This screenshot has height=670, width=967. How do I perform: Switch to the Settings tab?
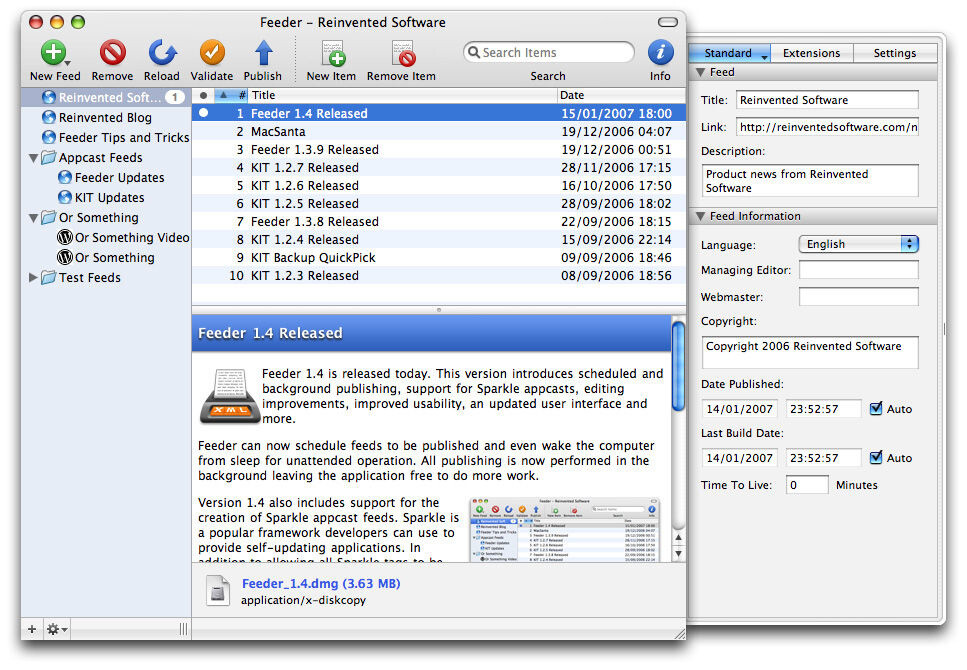pyautogui.click(x=895, y=53)
